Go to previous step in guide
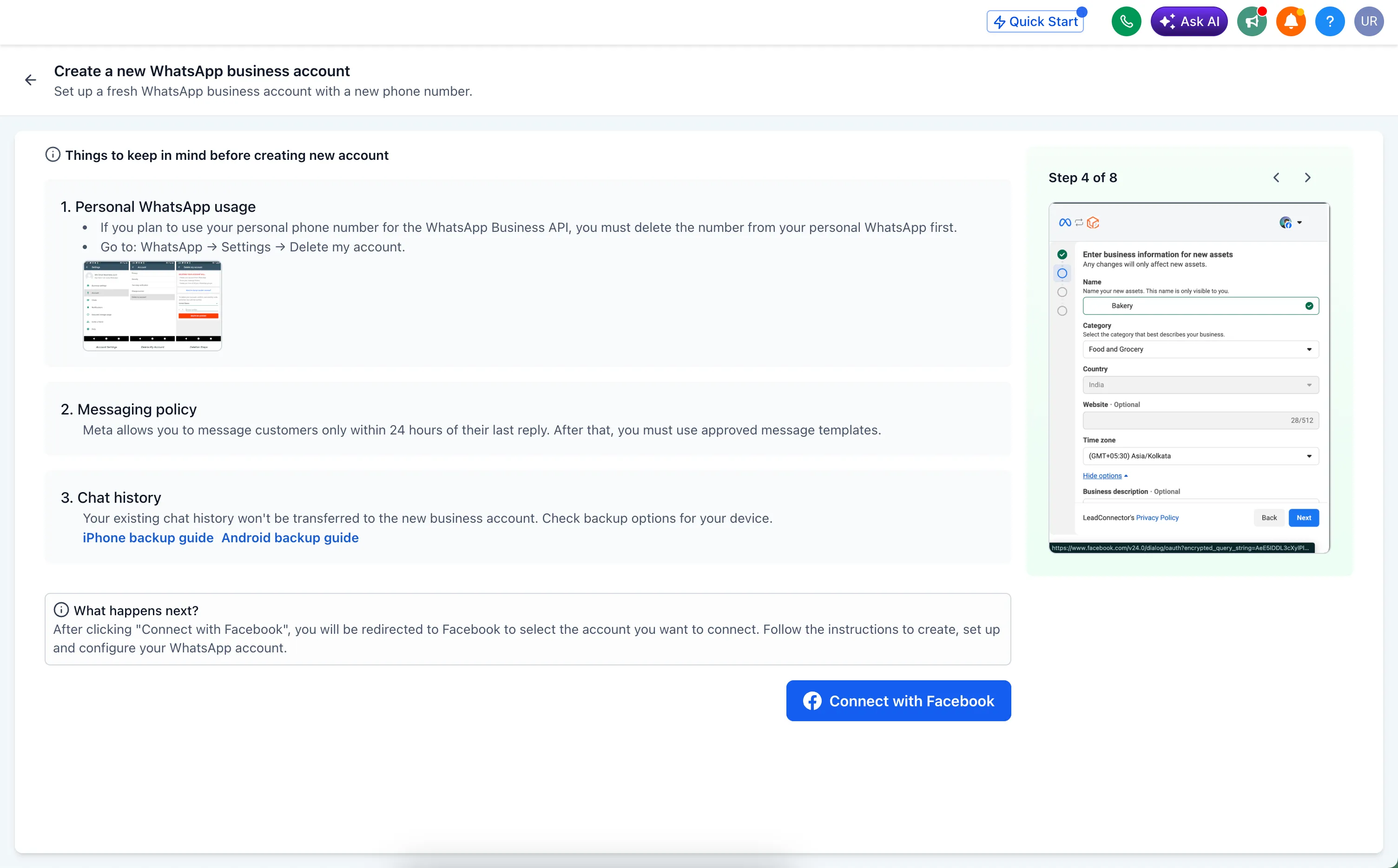The width and height of the screenshot is (1398, 868). tap(1276, 178)
